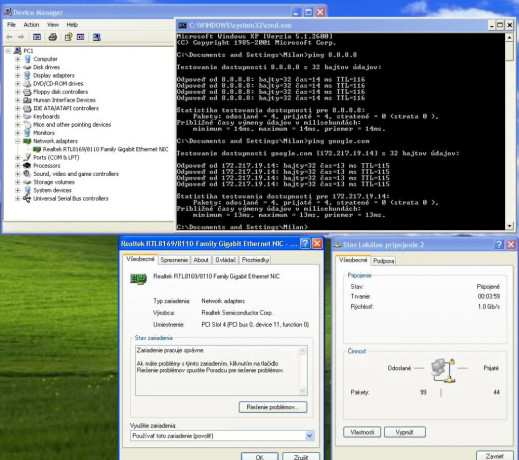This screenshot has height=460, width=519.
Task: Expand the Ports (COM & LPT) node
Action: [18, 158]
